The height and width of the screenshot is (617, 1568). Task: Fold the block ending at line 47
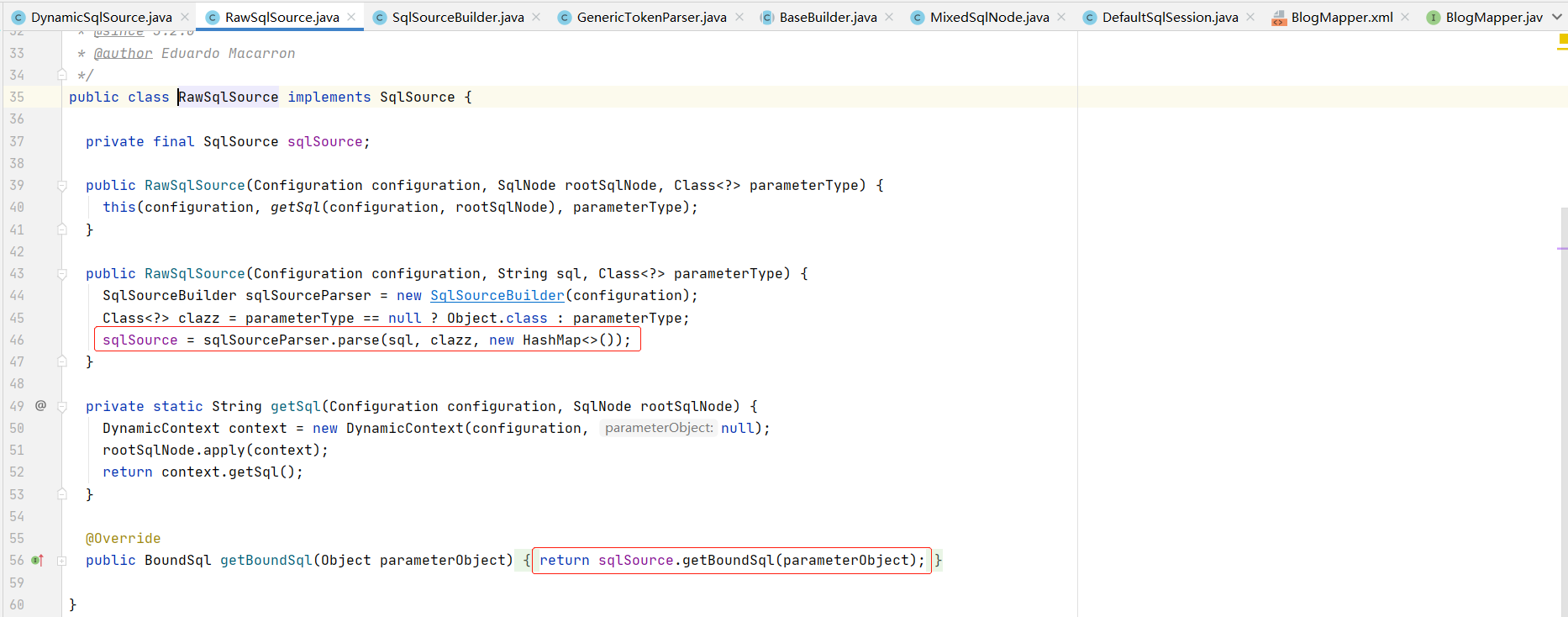62,361
